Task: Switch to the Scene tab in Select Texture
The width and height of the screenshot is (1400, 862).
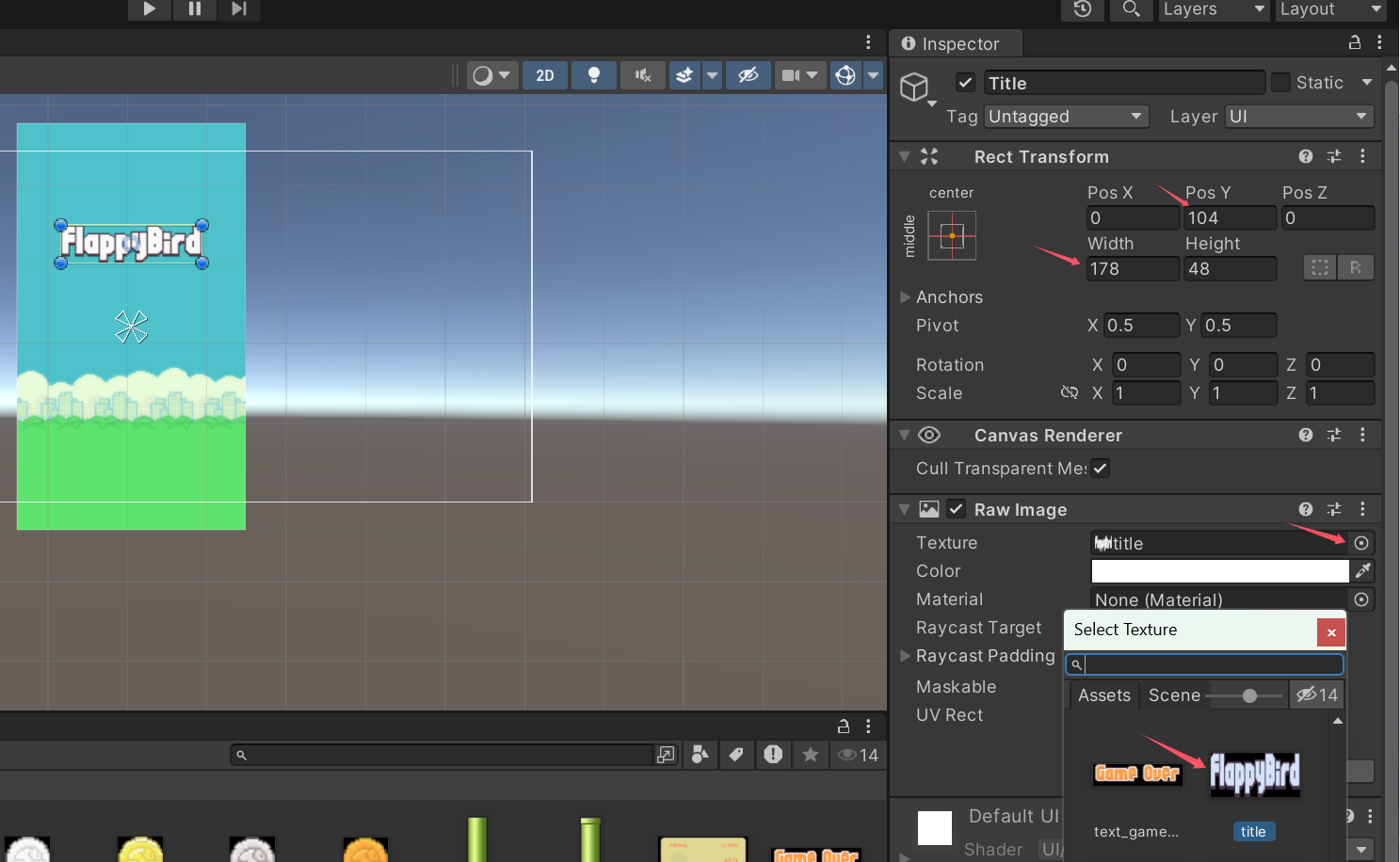Action: coord(1174,695)
